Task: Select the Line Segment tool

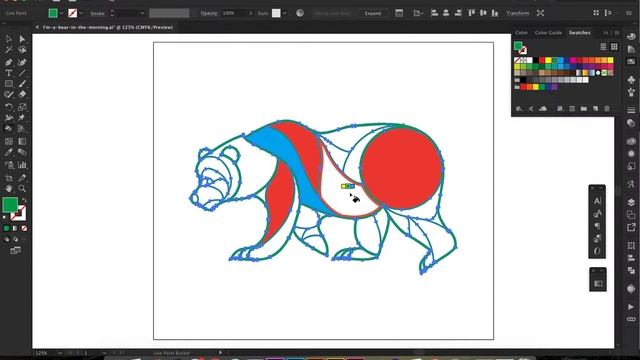Action: (x=22, y=73)
